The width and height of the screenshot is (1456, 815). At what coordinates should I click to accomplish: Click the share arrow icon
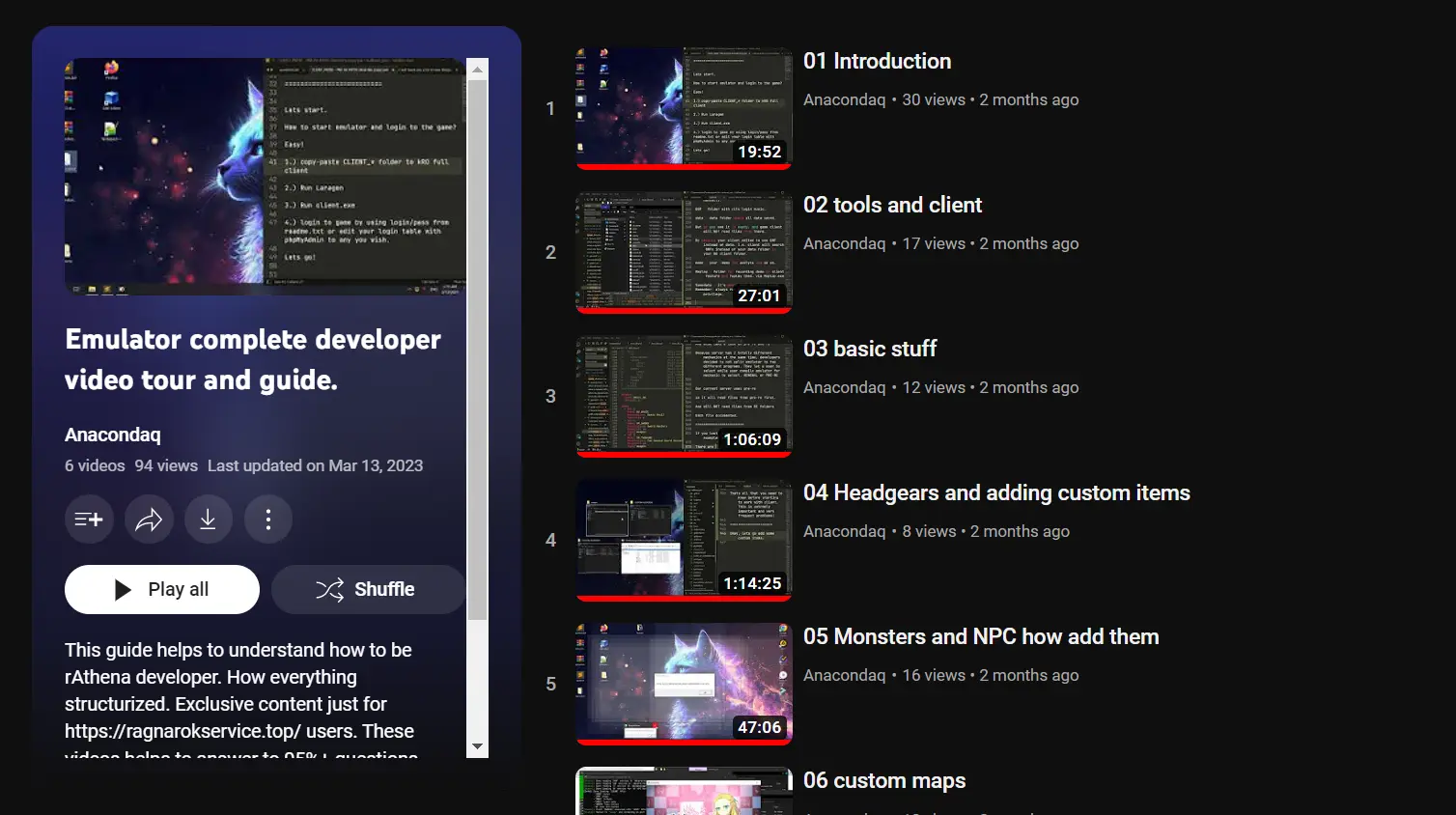click(x=149, y=520)
